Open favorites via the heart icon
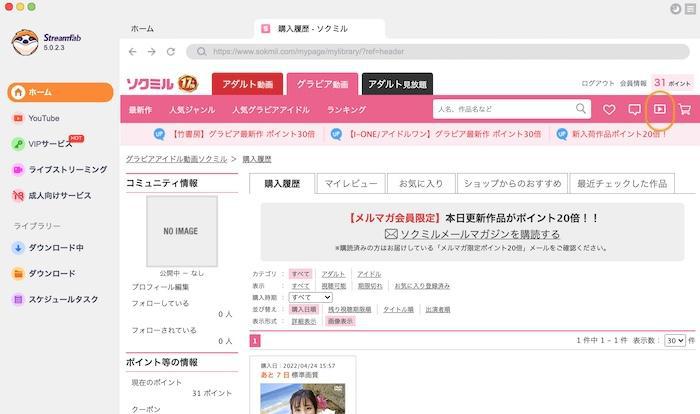Image resolution: width=700 pixels, height=414 pixels. 609,109
